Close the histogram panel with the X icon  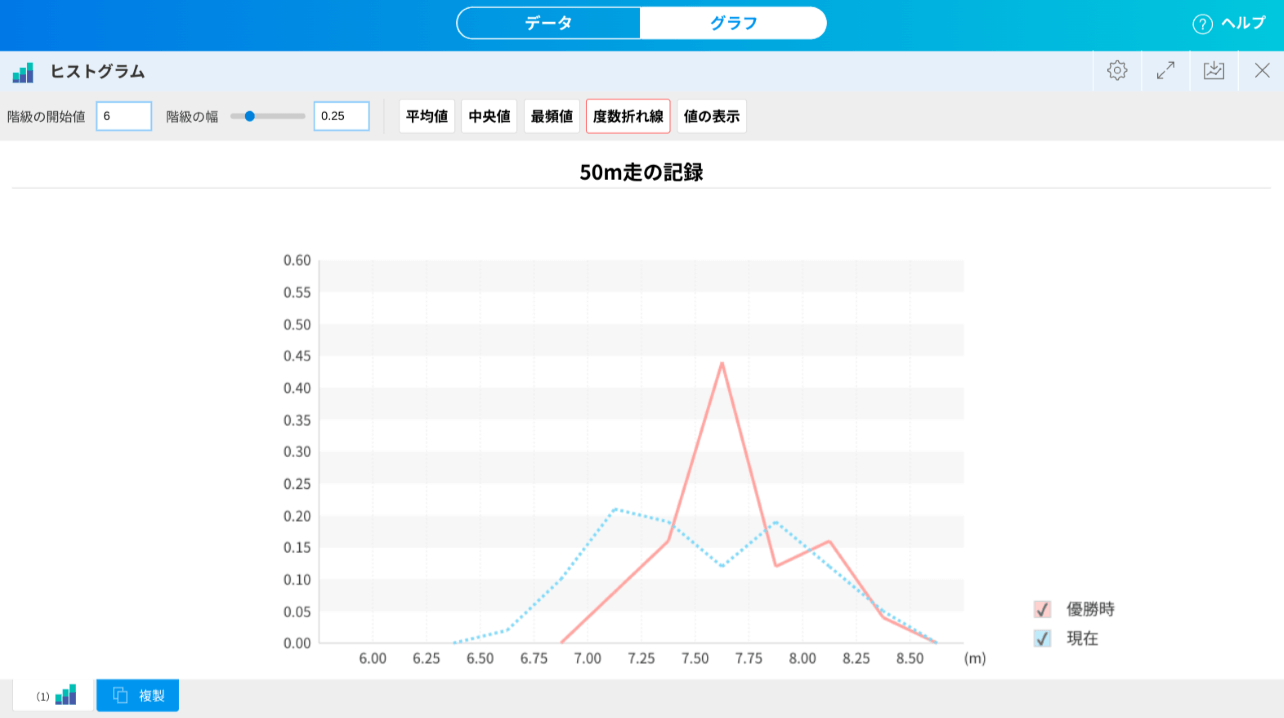1261,71
